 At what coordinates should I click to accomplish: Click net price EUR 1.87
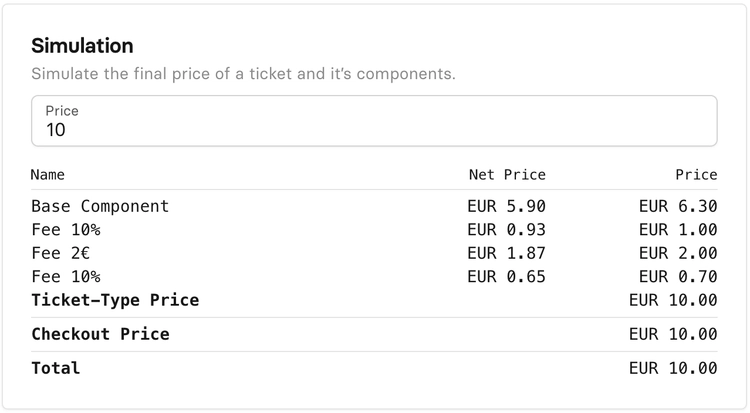click(x=507, y=253)
